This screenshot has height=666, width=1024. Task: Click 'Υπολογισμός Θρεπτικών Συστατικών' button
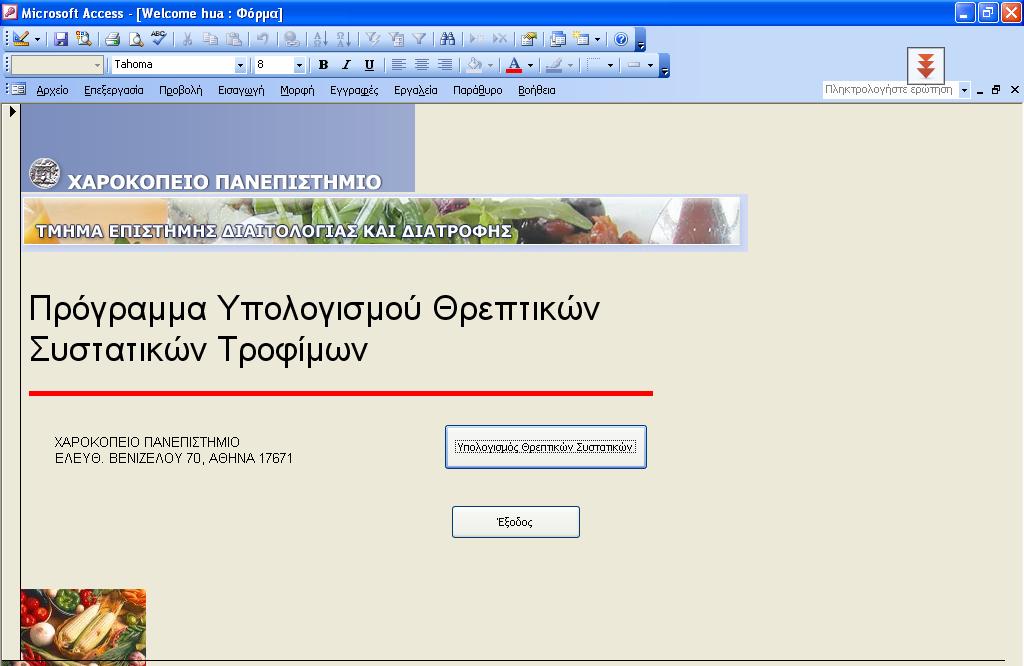(546, 447)
